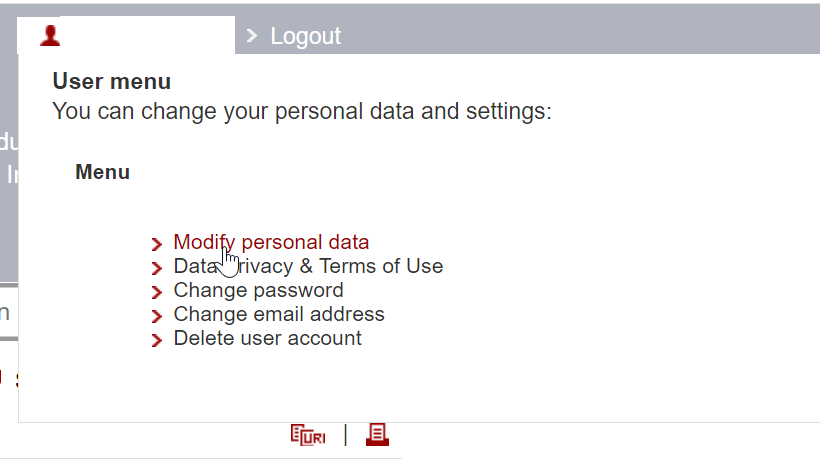Select Delete user account

[267, 338]
